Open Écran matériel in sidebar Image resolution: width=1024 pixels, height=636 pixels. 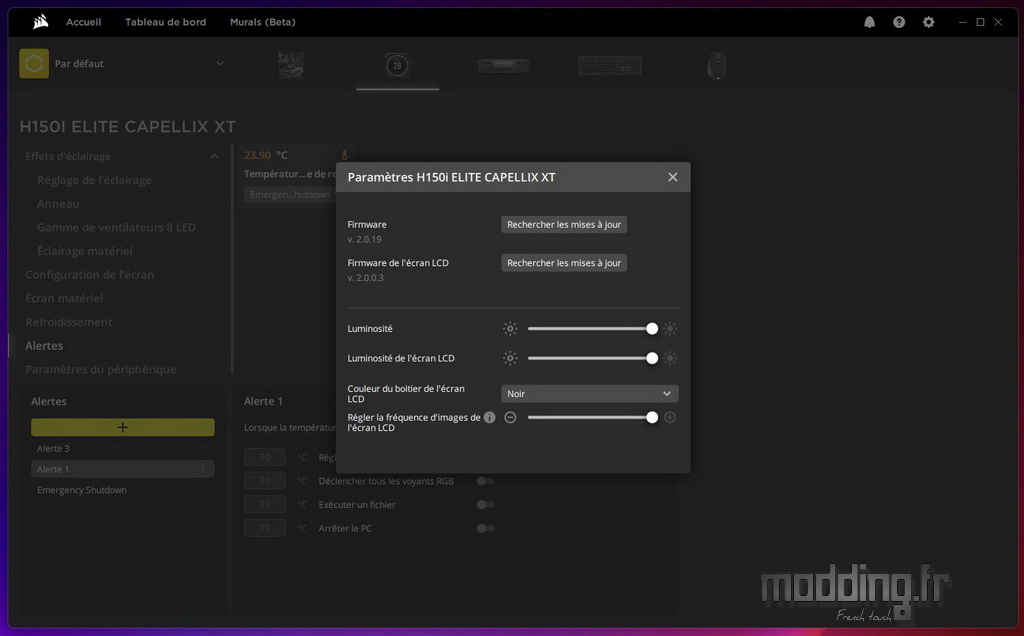64,298
